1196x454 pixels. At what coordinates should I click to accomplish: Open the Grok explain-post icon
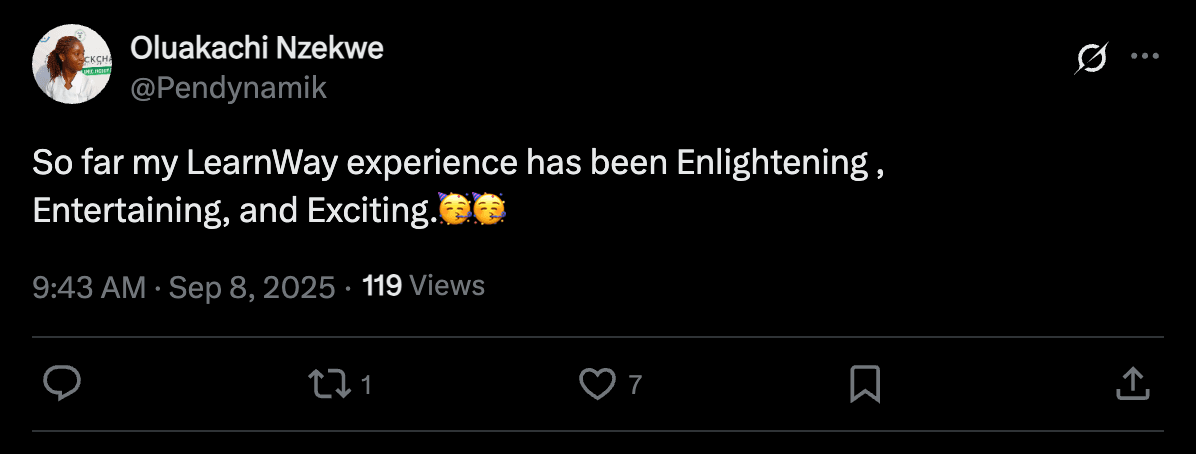coord(1091,61)
